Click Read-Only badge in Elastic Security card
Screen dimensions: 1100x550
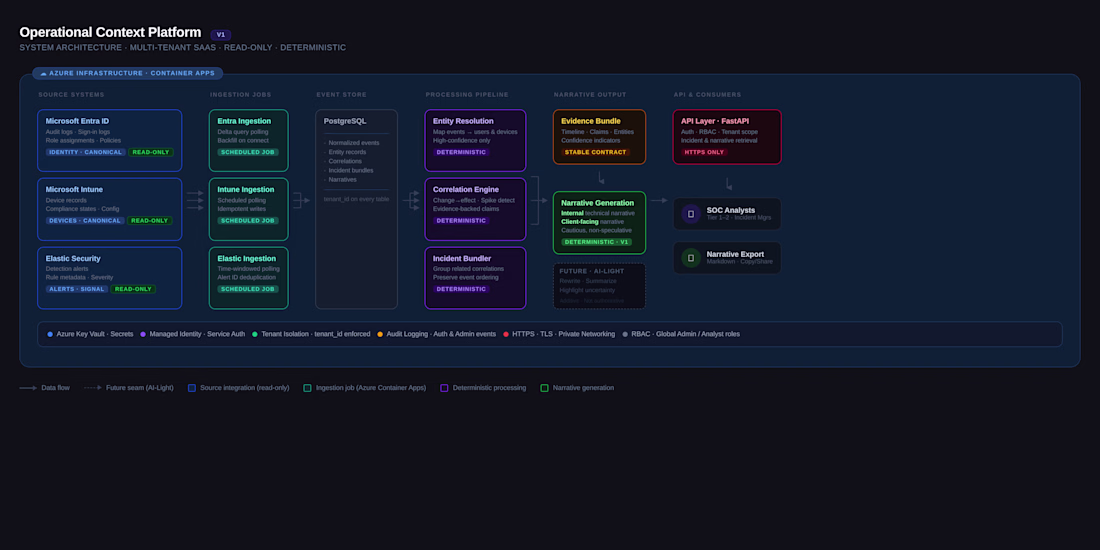pos(133,289)
